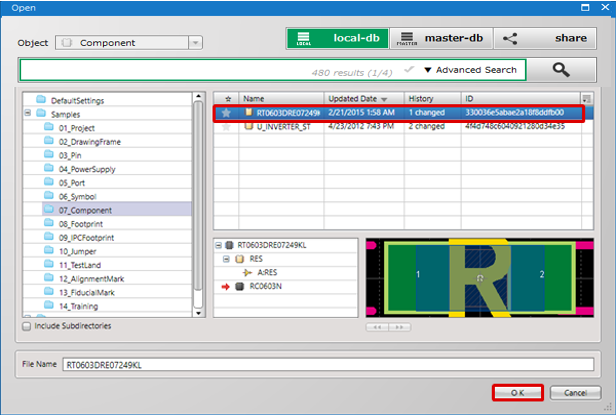The image size is (616, 417).
Task: Toggle favorite star on RT0603DRE07249KL row
Action: (226, 113)
